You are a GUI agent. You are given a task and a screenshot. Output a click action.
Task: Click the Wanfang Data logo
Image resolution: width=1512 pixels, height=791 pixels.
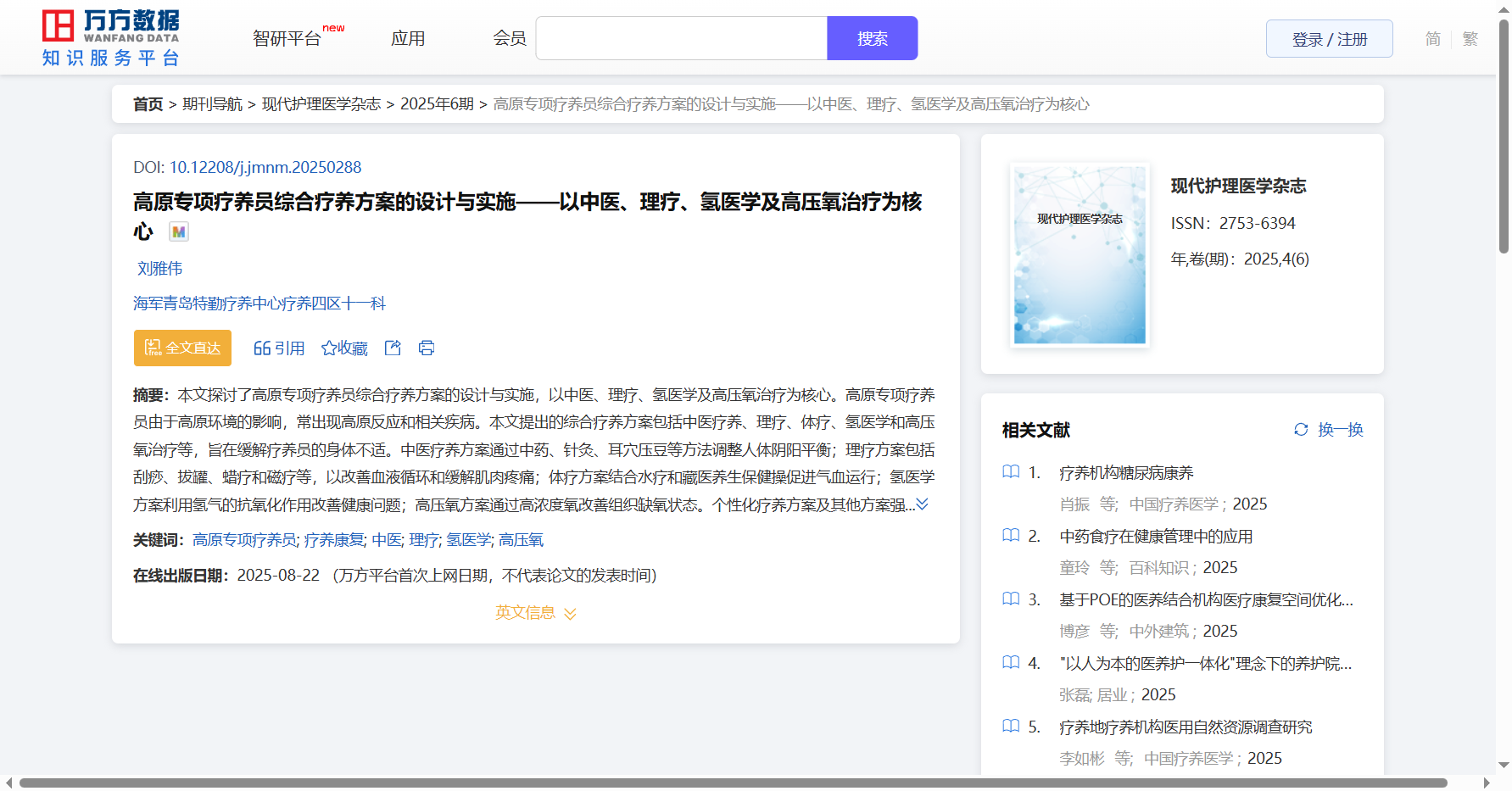tap(111, 38)
